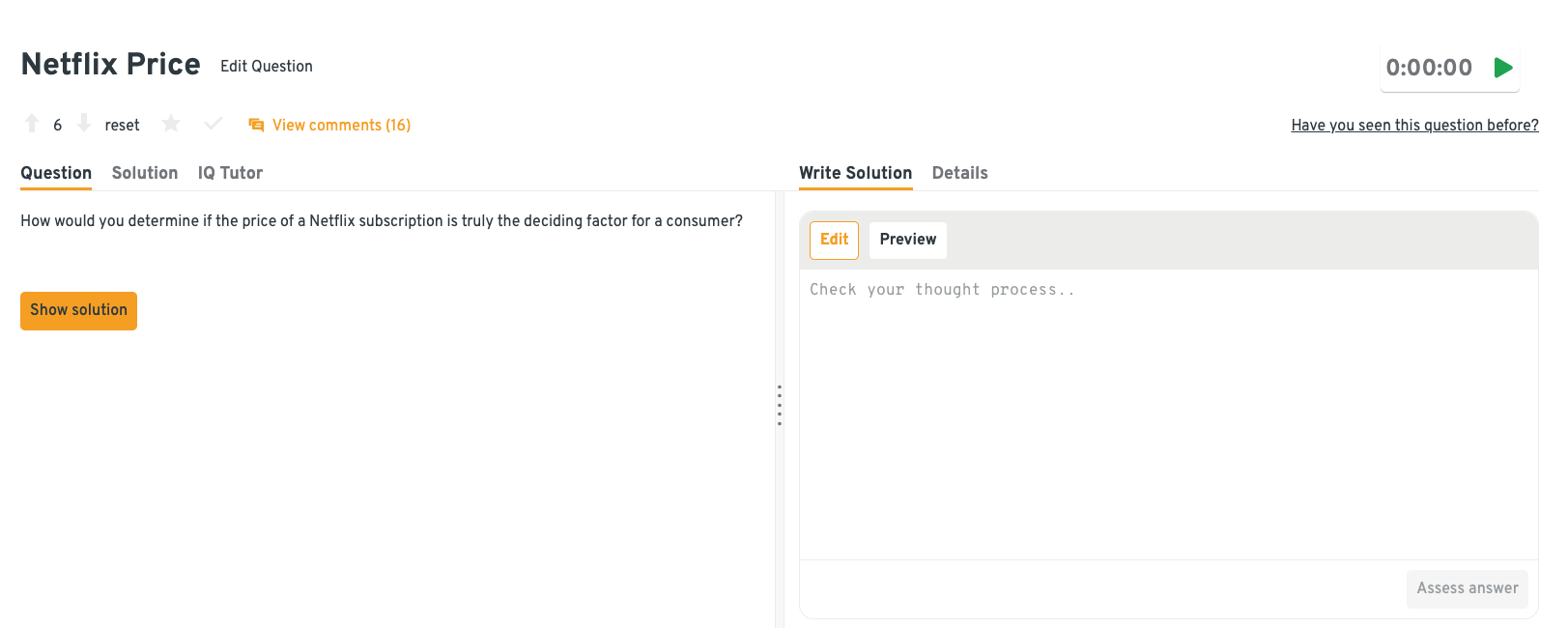Downvote the Netflix Price question
Viewport: 1568px width, 628px height.
[84, 124]
